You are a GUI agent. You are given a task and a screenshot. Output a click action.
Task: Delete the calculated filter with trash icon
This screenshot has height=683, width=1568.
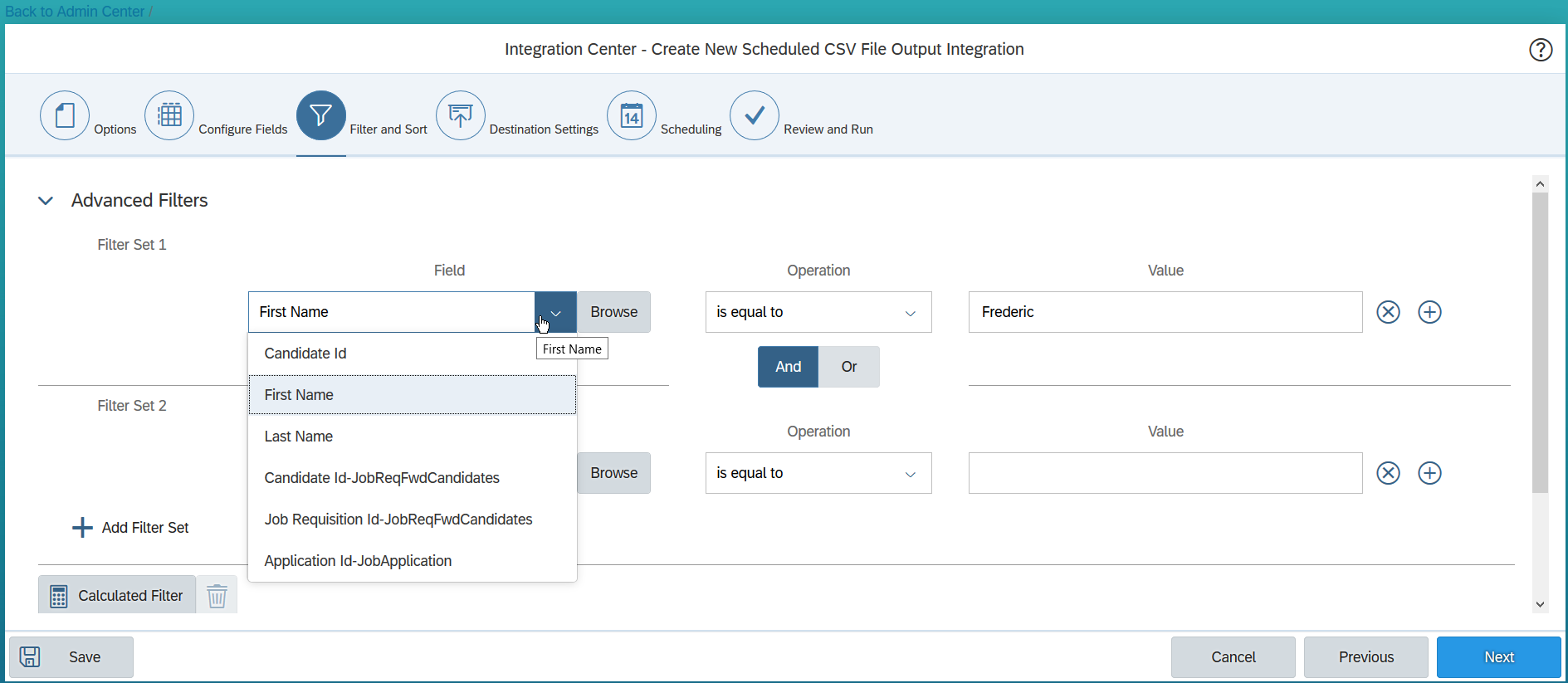217,596
